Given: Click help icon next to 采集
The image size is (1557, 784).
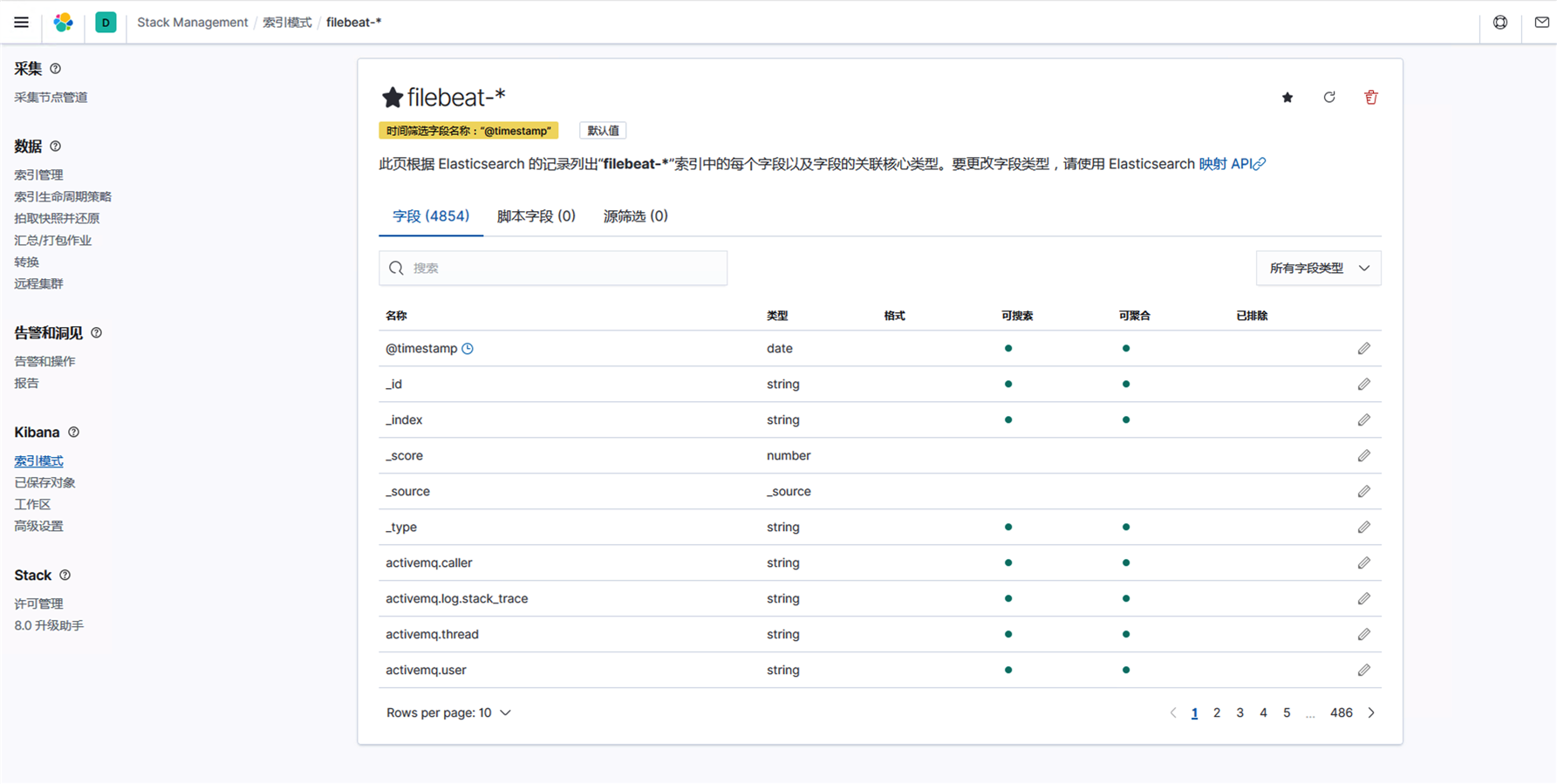Looking at the screenshot, I should coord(56,69).
